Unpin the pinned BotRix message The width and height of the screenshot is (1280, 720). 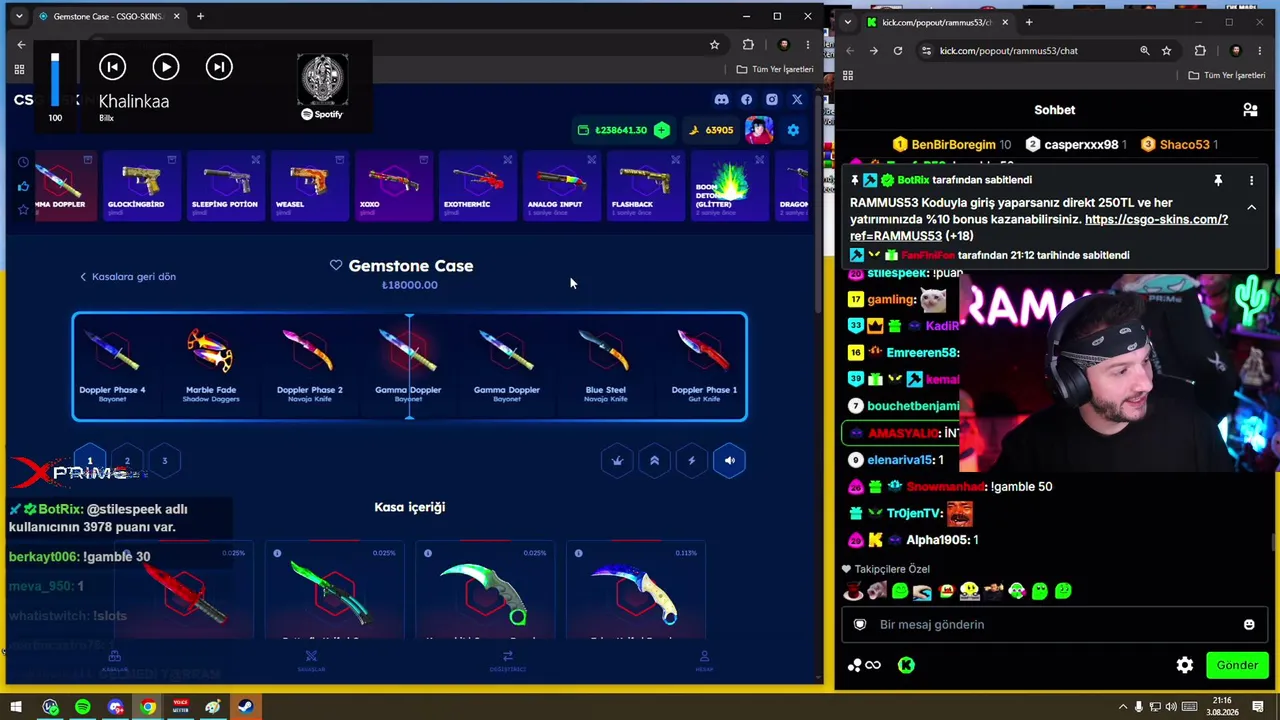coord(1218,181)
